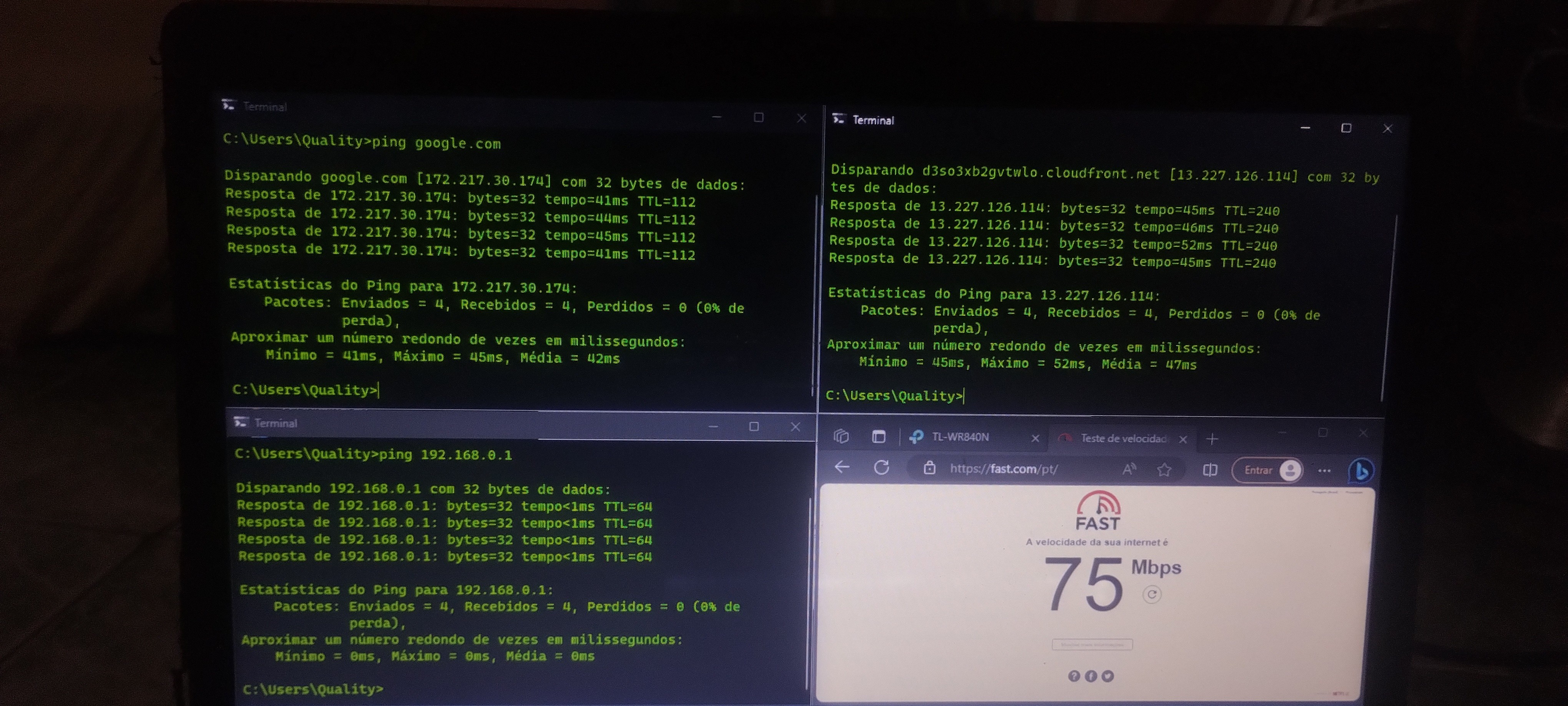
Task: Open the Facebook share icon
Action: pyautogui.click(x=1091, y=676)
